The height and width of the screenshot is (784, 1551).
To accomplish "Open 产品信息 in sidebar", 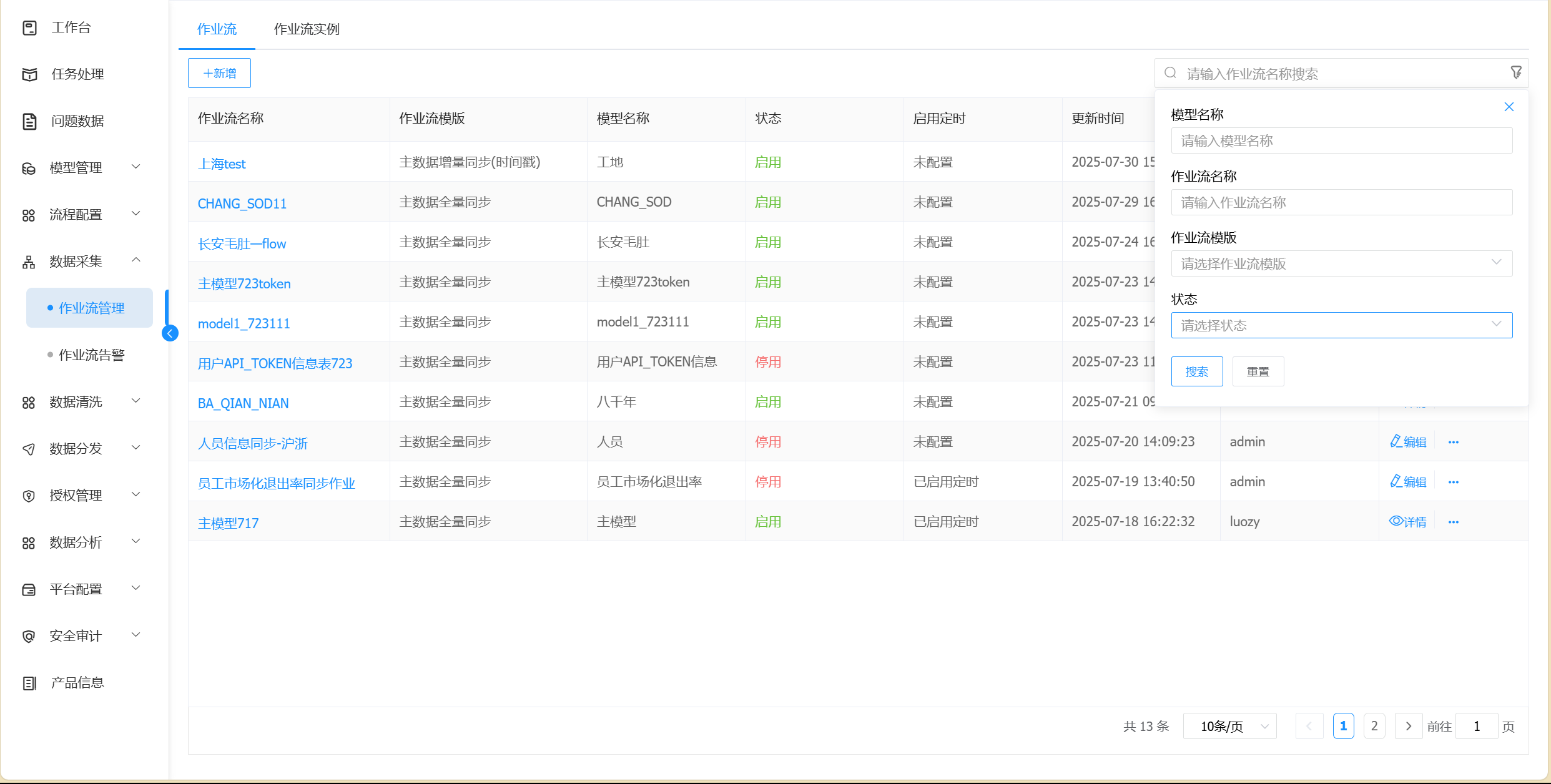I will pyautogui.click(x=77, y=683).
